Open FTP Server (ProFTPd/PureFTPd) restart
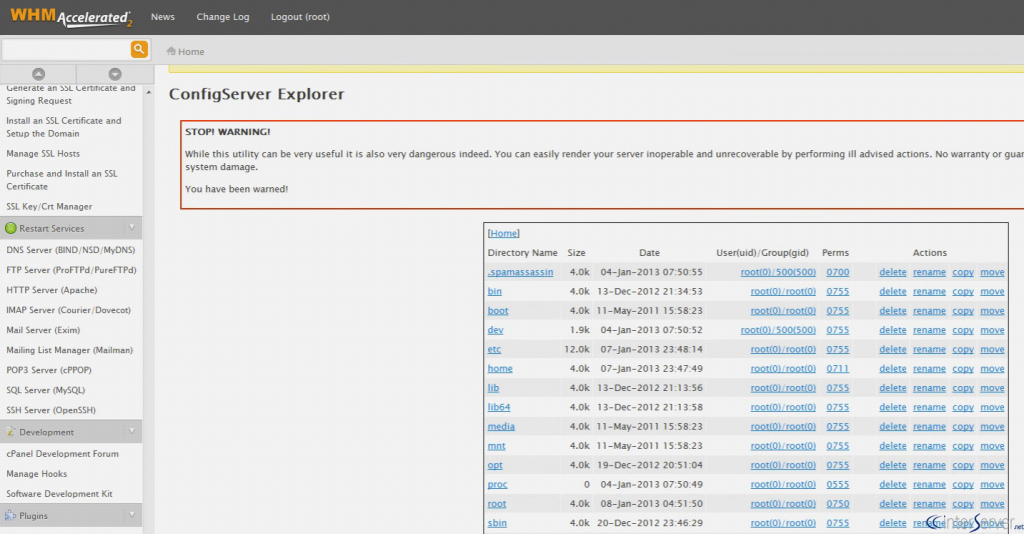 click(71, 270)
